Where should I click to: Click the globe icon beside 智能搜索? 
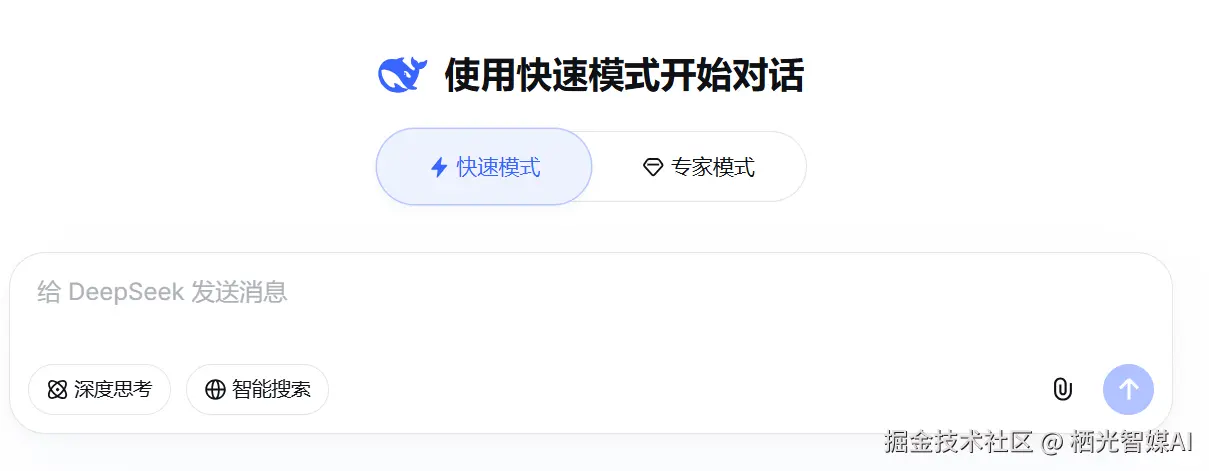[x=215, y=389]
